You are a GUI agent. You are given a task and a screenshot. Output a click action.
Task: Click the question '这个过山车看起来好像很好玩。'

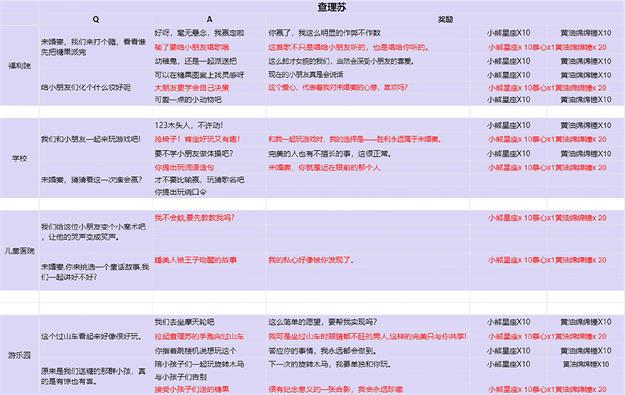(x=92, y=336)
